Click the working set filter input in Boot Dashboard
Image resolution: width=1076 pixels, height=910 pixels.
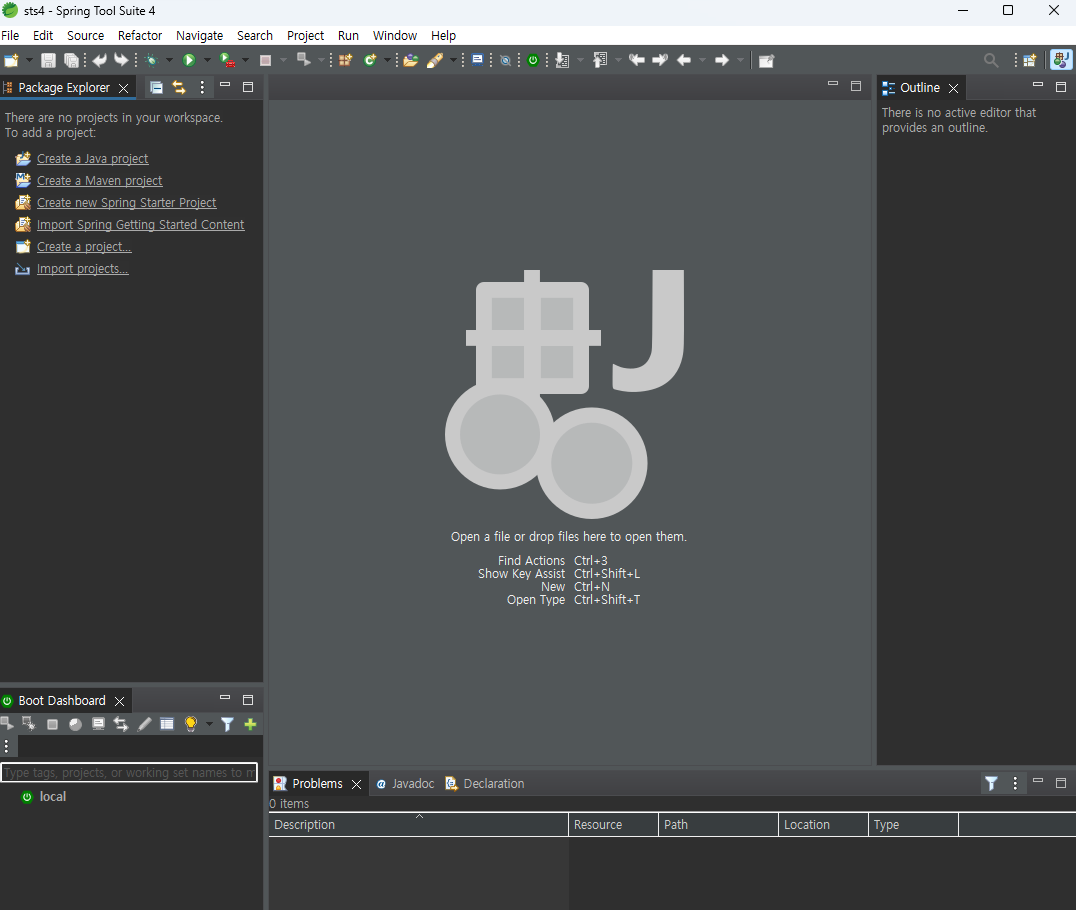coord(129,772)
